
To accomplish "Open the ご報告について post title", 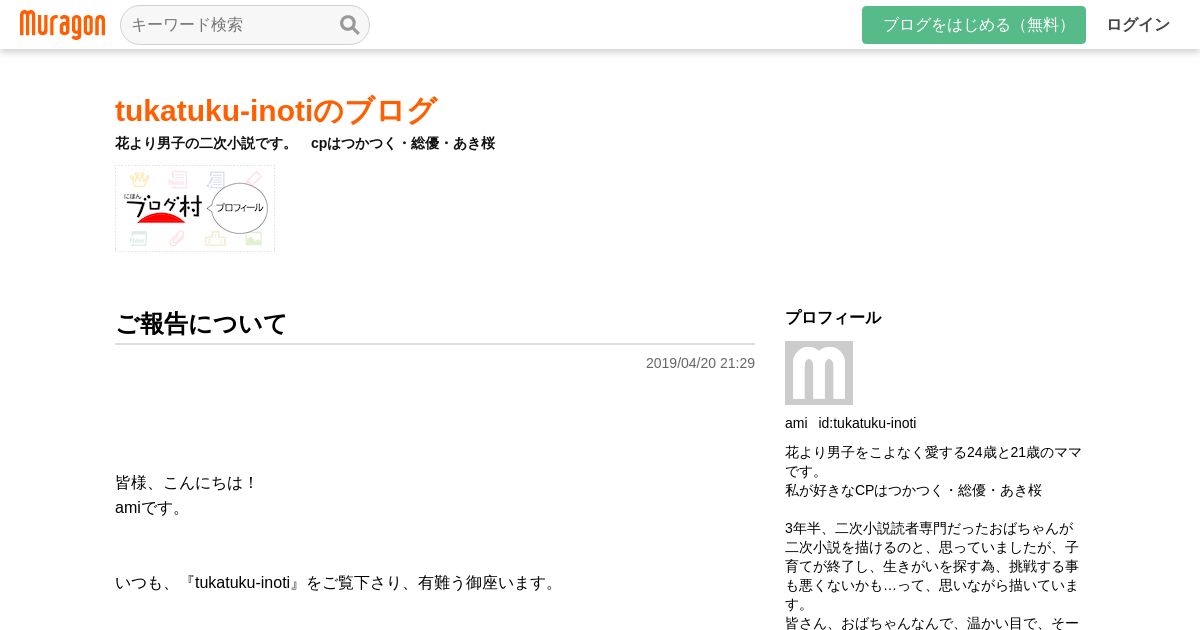I will pyautogui.click(x=201, y=324).
